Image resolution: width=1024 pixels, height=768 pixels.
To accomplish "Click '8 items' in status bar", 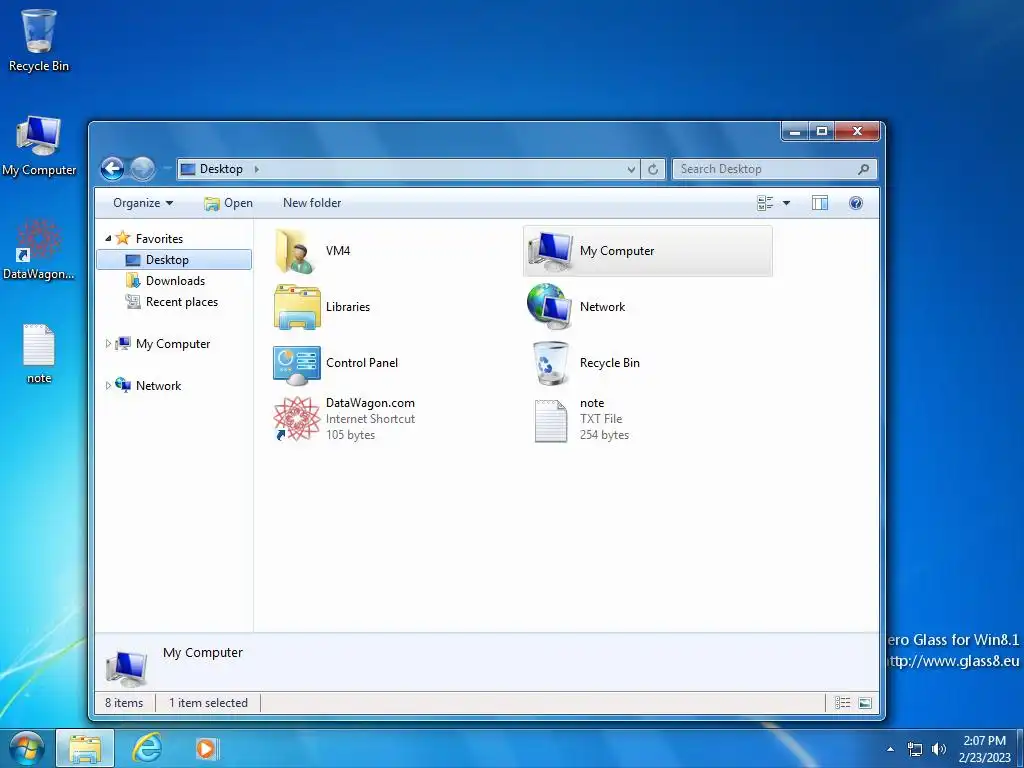I will (x=124, y=703).
